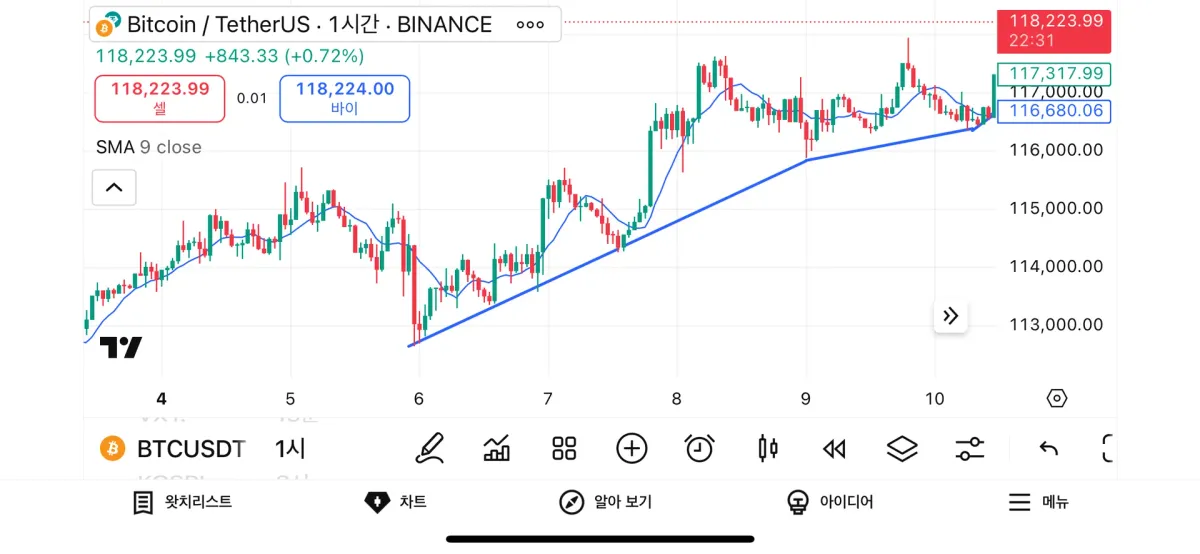Open chart settings sliders icon
The width and height of the screenshot is (1200, 554).
coord(969,448)
